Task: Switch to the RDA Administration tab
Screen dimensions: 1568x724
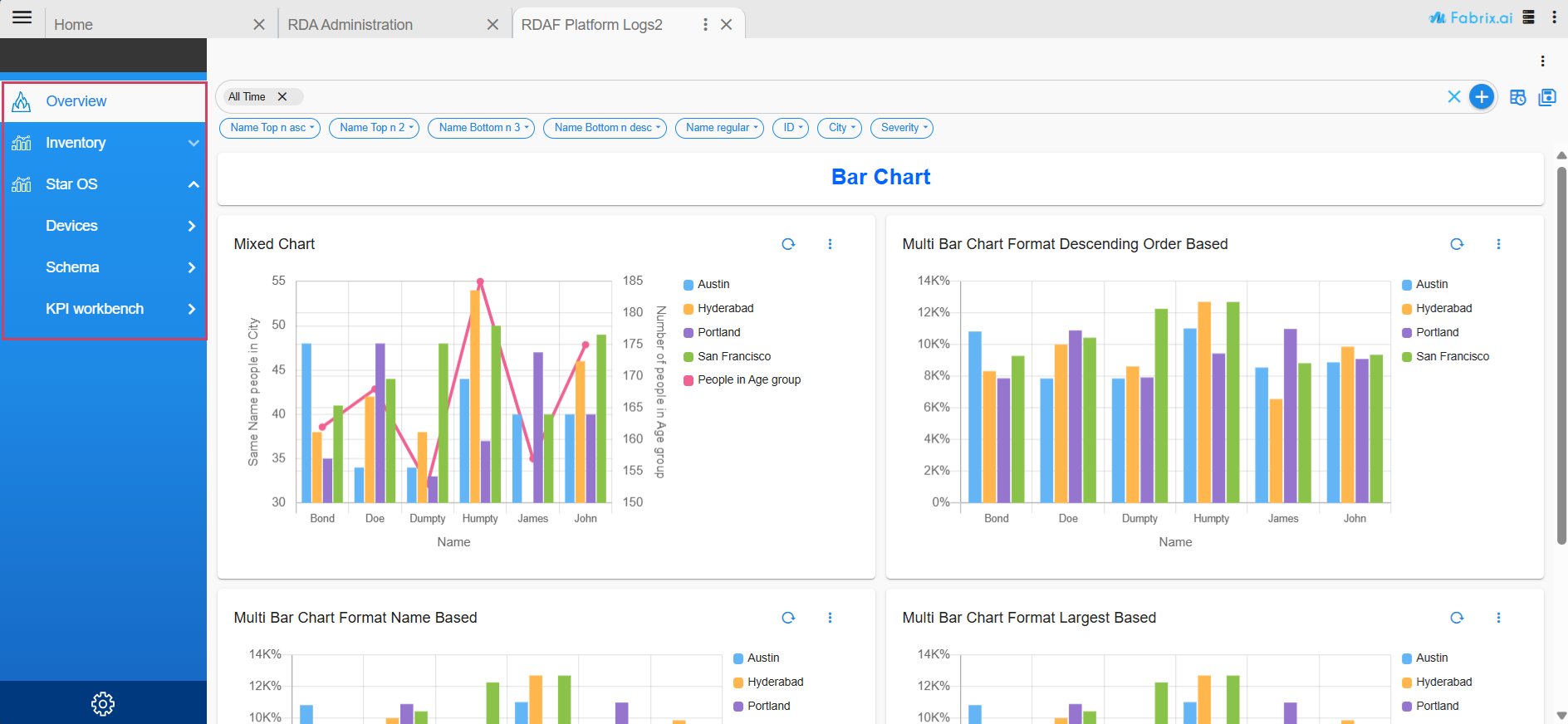Action: 350,25
